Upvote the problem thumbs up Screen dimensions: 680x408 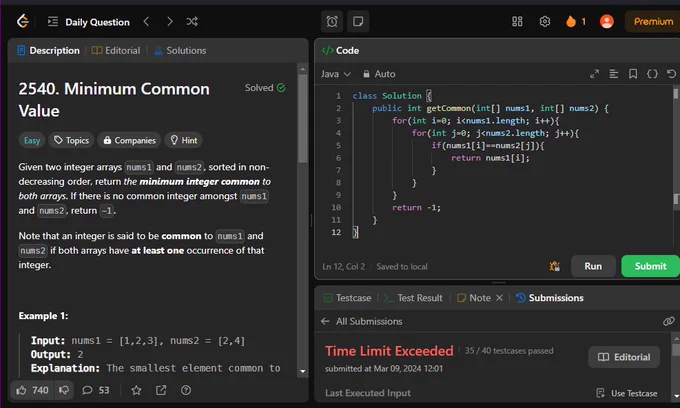[33, 390]
